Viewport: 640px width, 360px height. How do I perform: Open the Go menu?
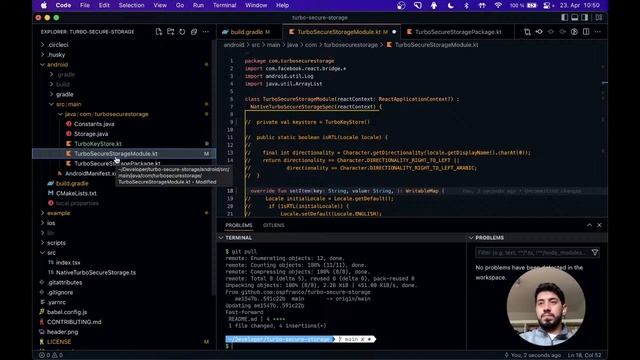180,5
